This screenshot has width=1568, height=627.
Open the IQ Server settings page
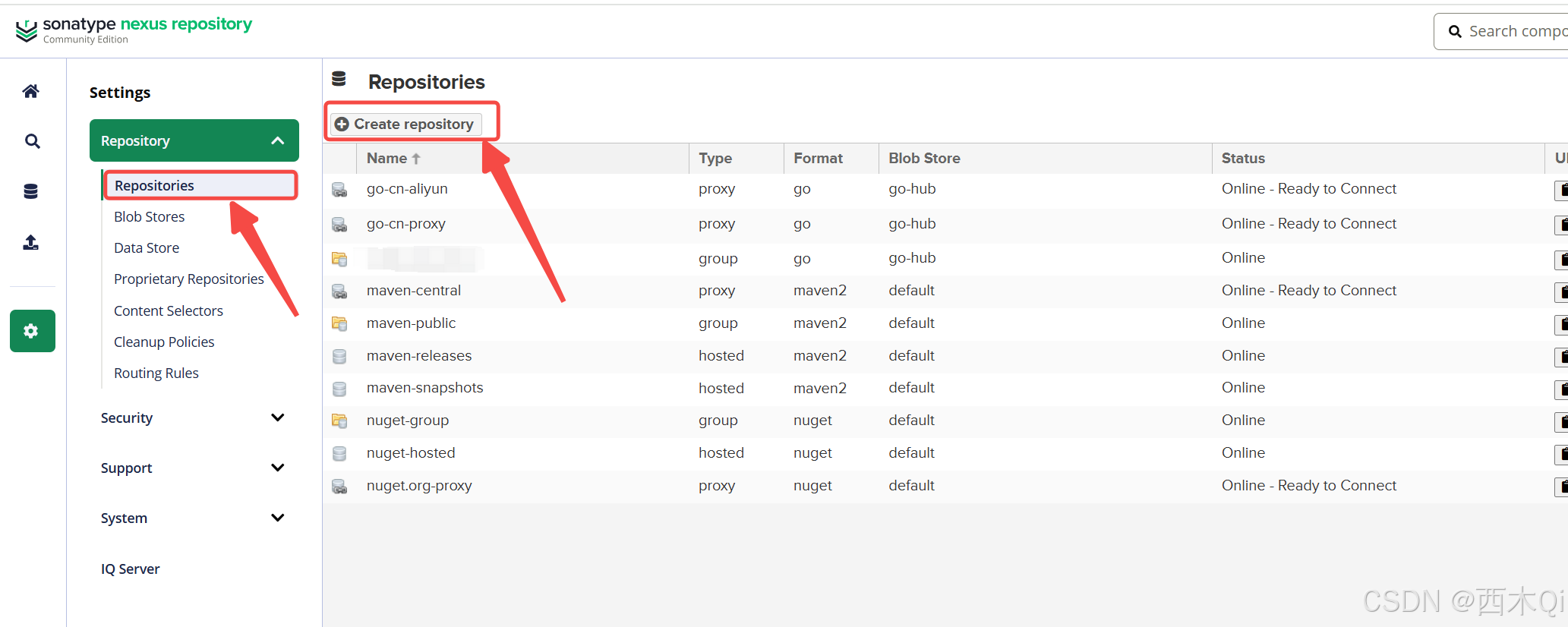point(131,569)
